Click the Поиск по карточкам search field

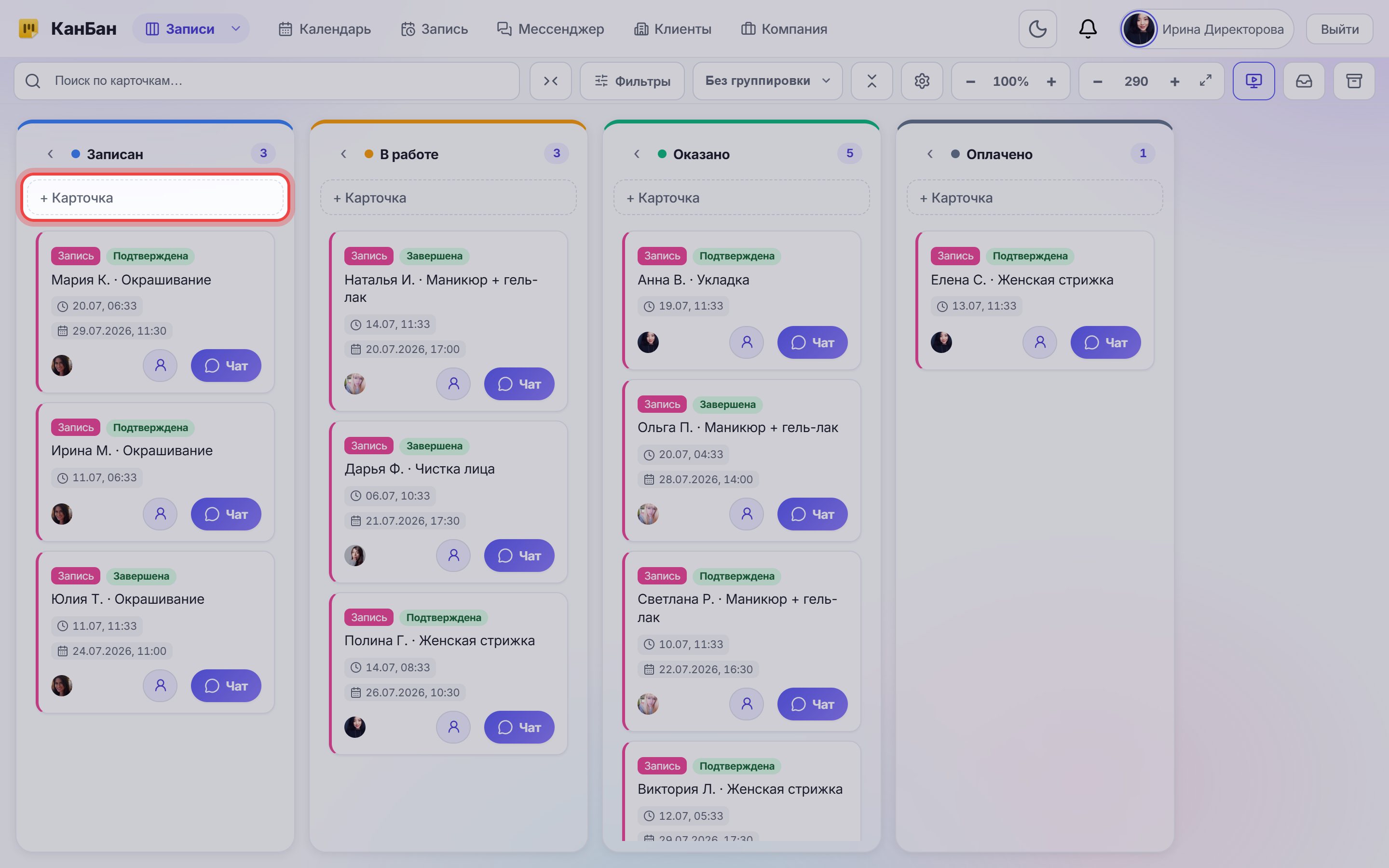point(267,81)
